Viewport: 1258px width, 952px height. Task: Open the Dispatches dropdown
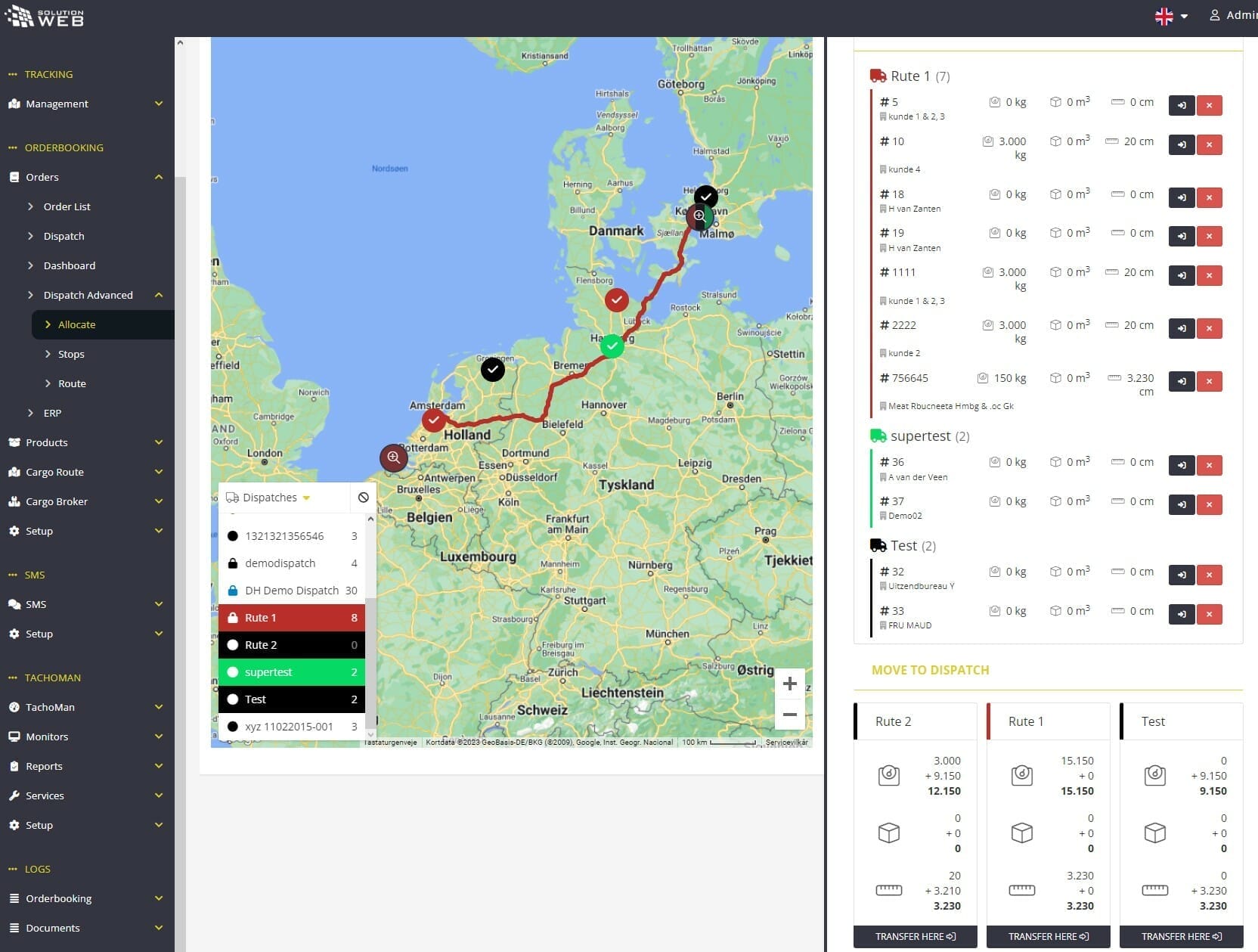[269, 498]
